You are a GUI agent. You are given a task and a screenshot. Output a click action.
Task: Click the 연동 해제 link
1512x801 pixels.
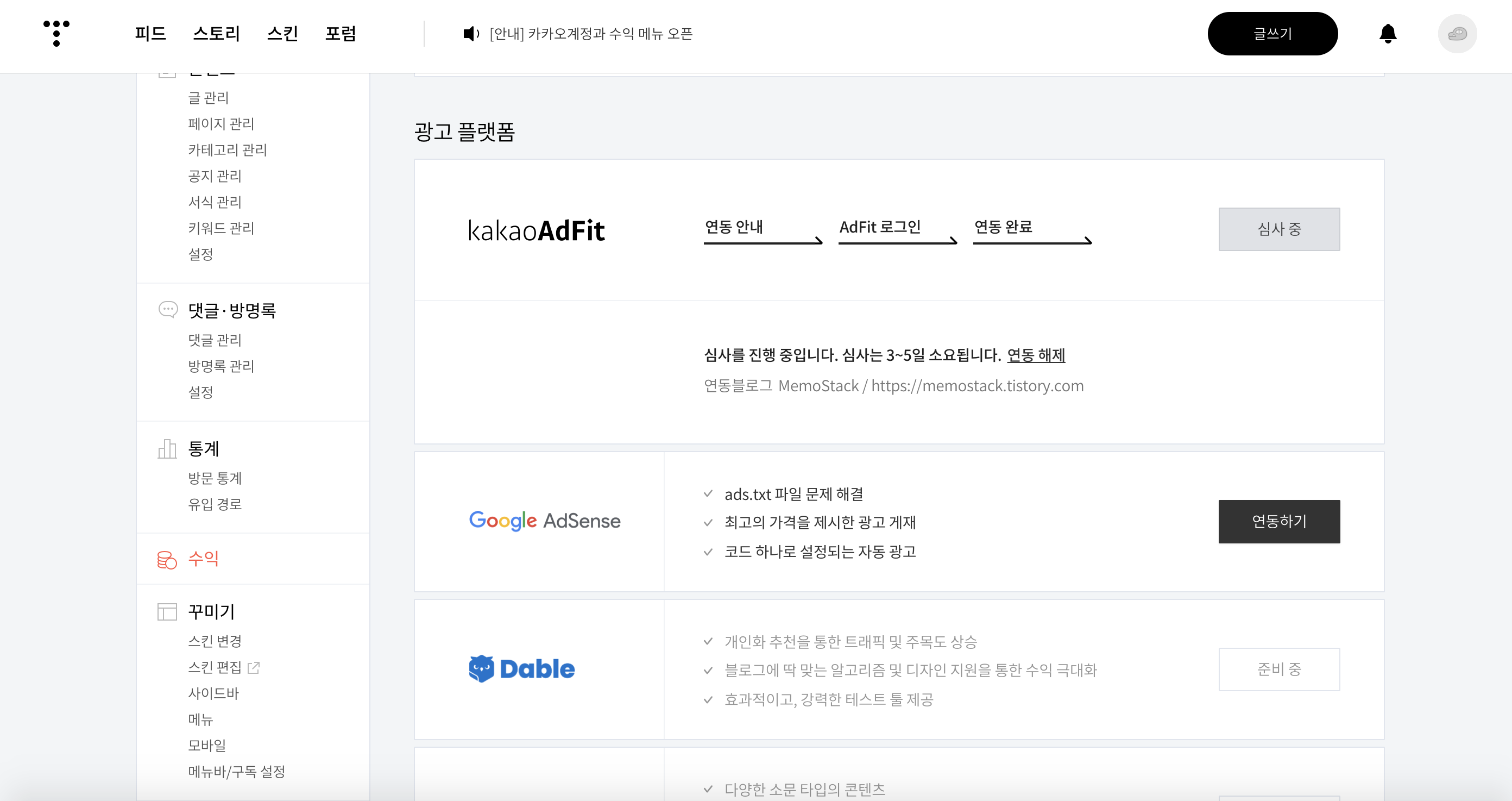click(1035, 355)
